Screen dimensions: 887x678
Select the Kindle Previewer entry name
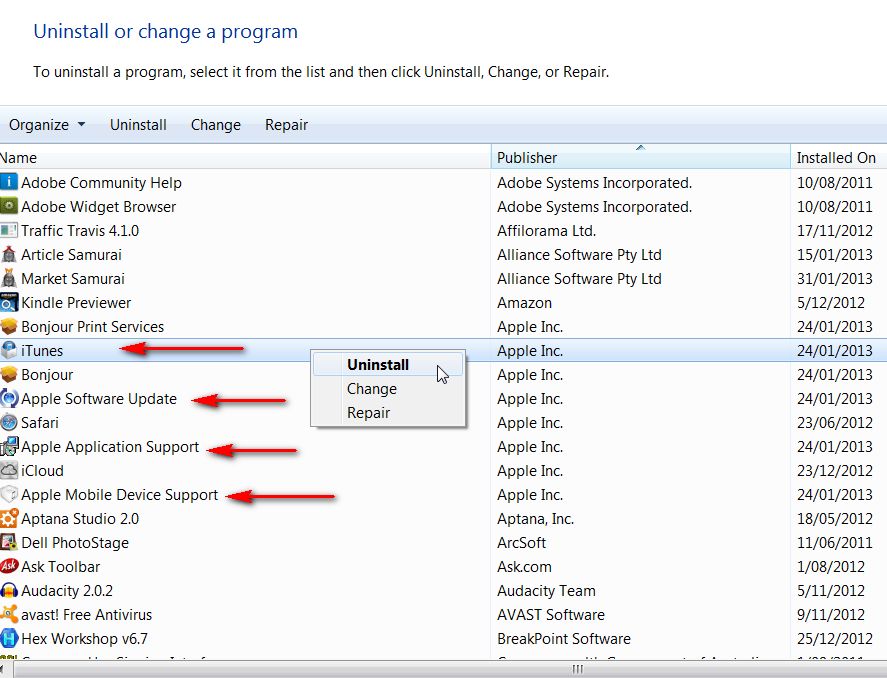point(76,303)
